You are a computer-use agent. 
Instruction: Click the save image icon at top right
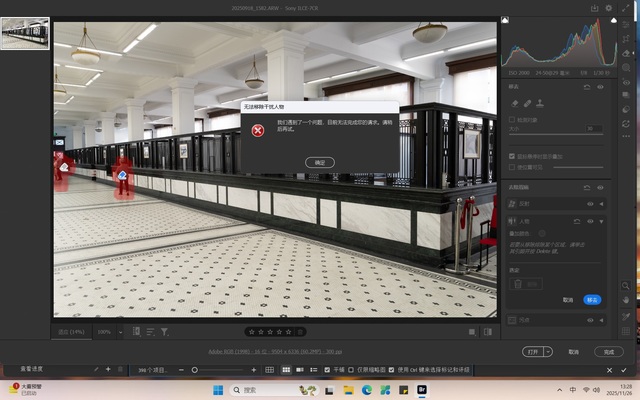594,8
